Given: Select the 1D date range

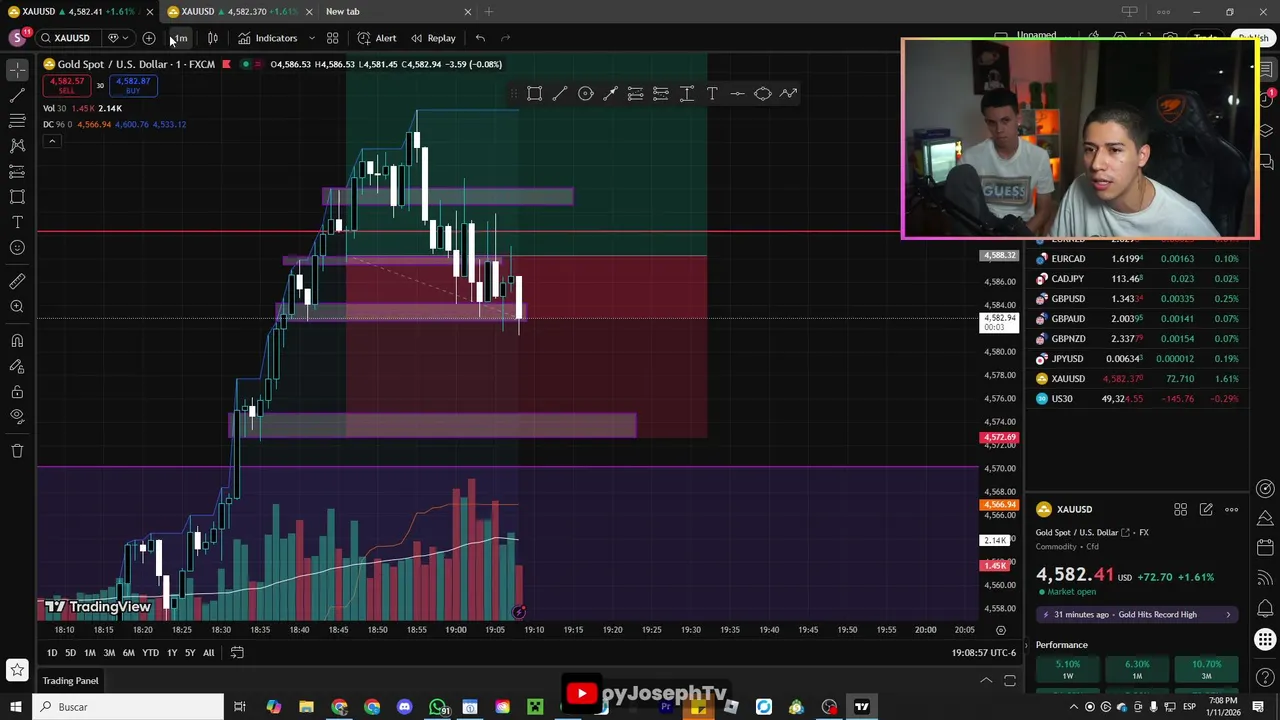Looking at the screenshot, I should (52, 653).
